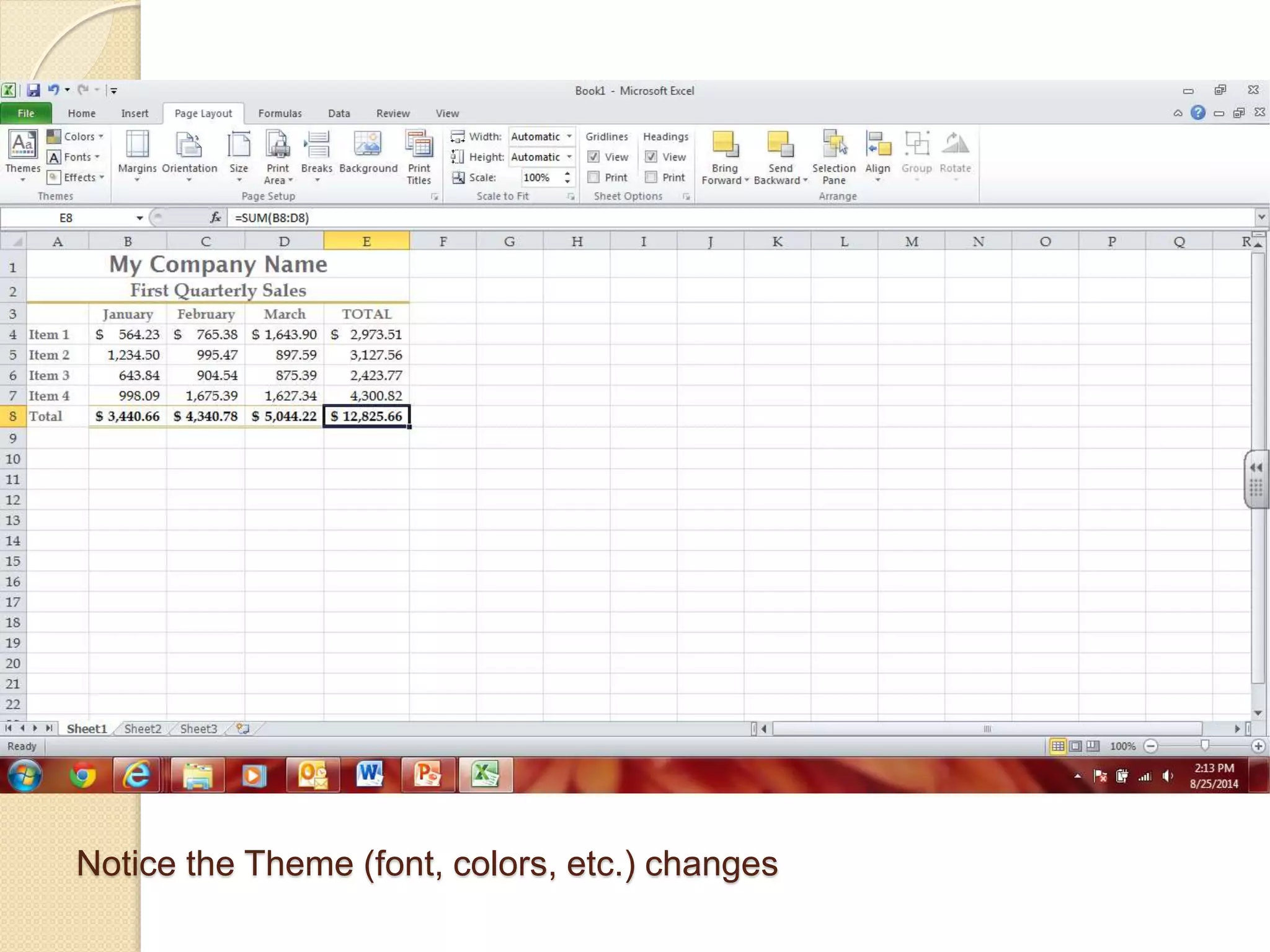The height and width of the screenshot is (952, 1270).
Task: Open the Print Area menu
Action: 278,156
